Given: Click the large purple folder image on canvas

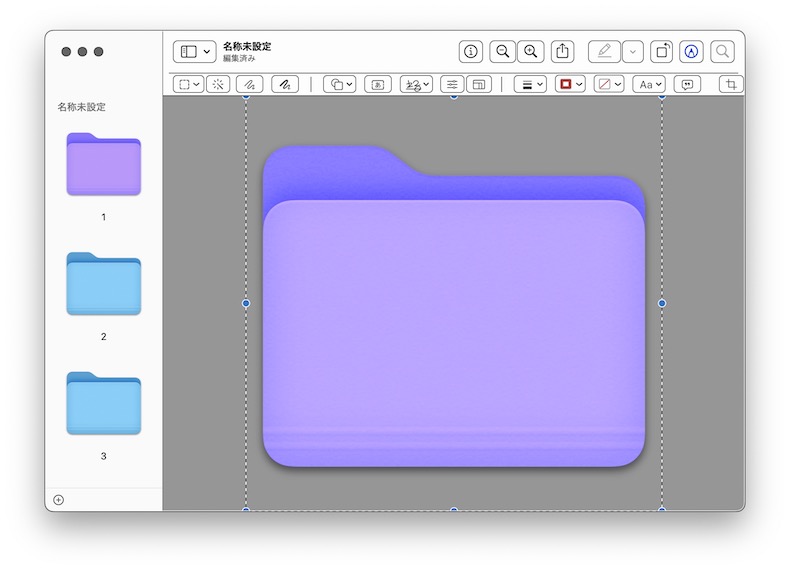Looking at the screenshot, I should click(x=454, y=306).
